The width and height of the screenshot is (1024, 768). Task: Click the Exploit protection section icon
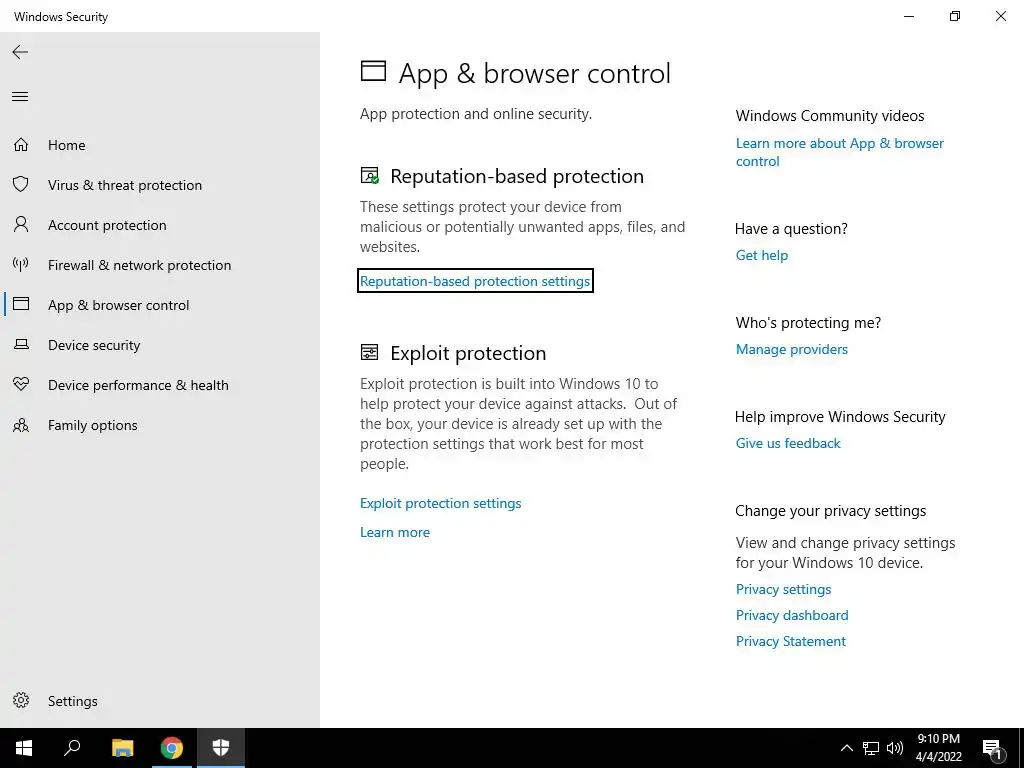tap(370, 353)
